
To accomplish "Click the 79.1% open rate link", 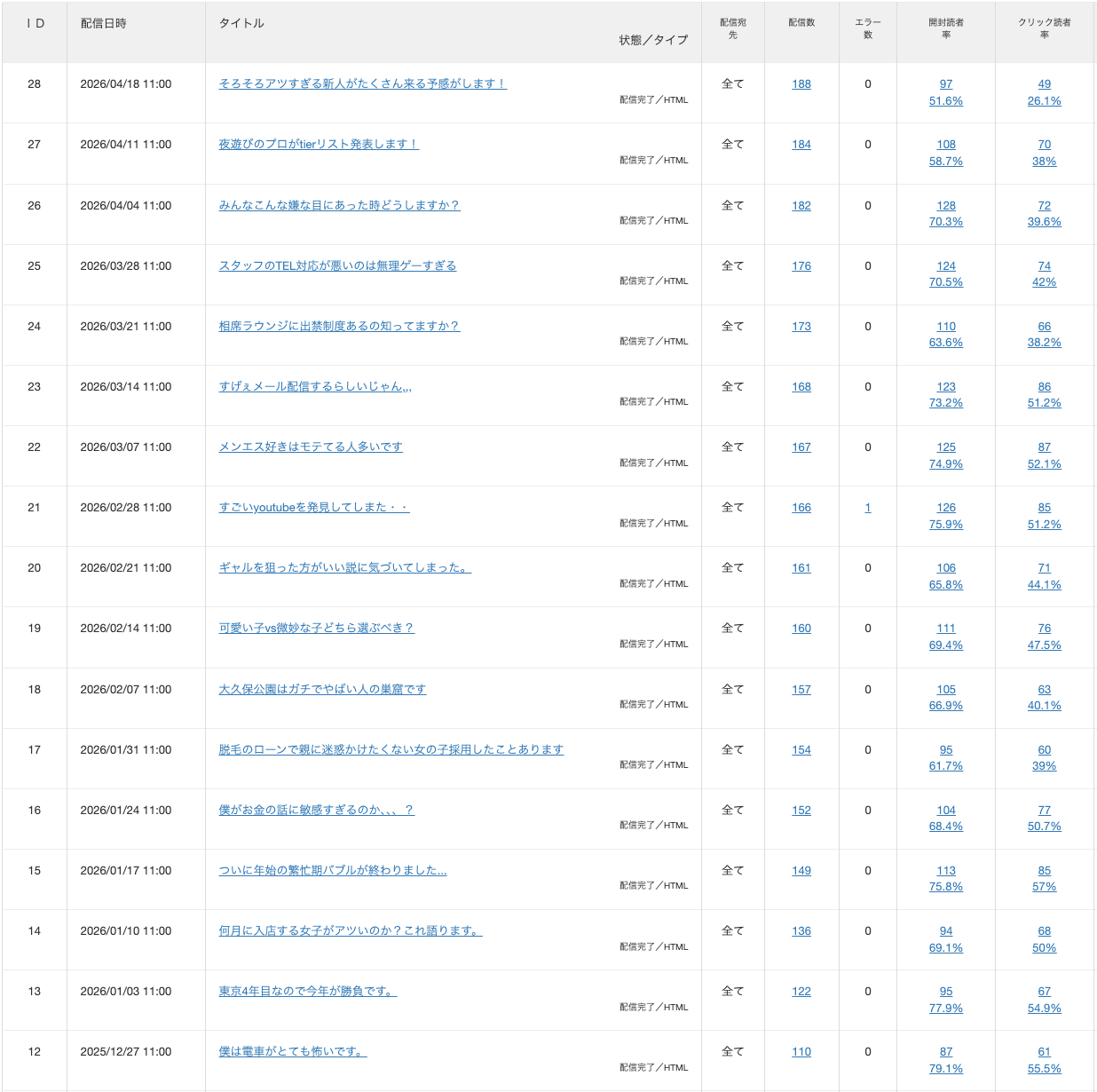I will point(945,1069).
